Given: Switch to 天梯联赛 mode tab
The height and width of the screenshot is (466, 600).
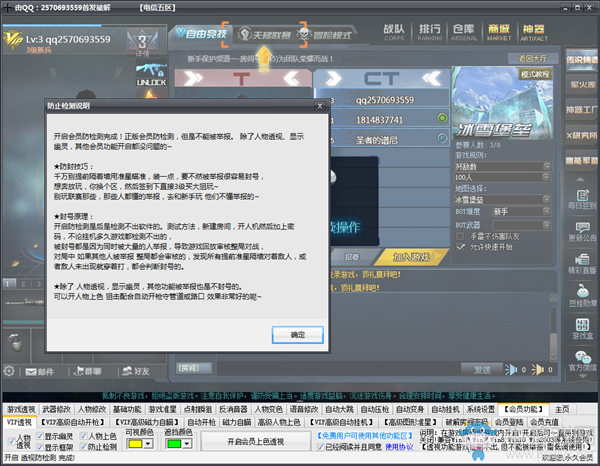Looking at the screenshot, I should (264, 35).
